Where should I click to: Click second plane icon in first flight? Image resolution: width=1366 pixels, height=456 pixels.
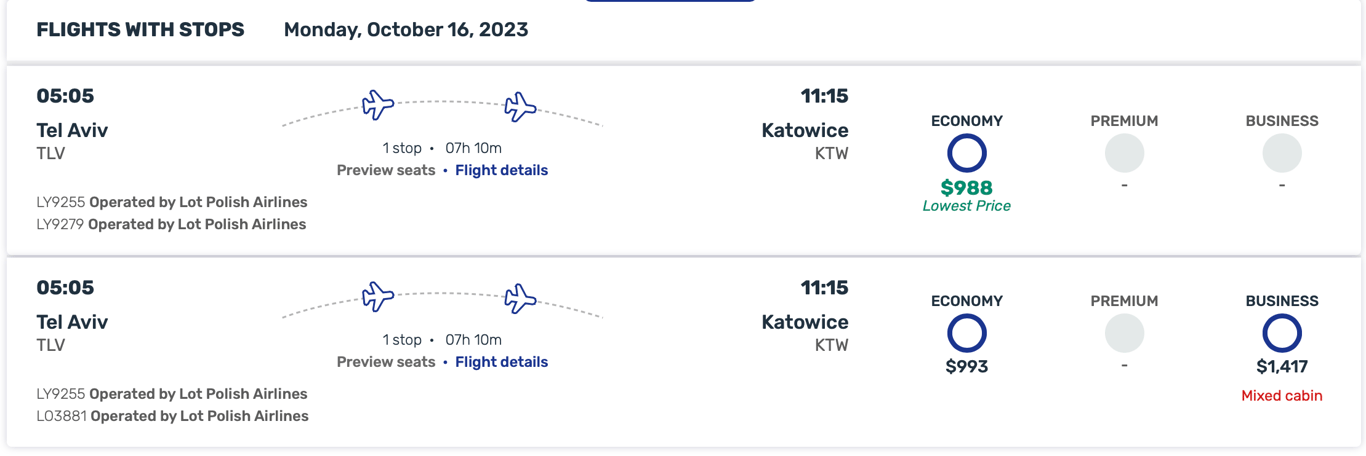[x=520, y=106]
